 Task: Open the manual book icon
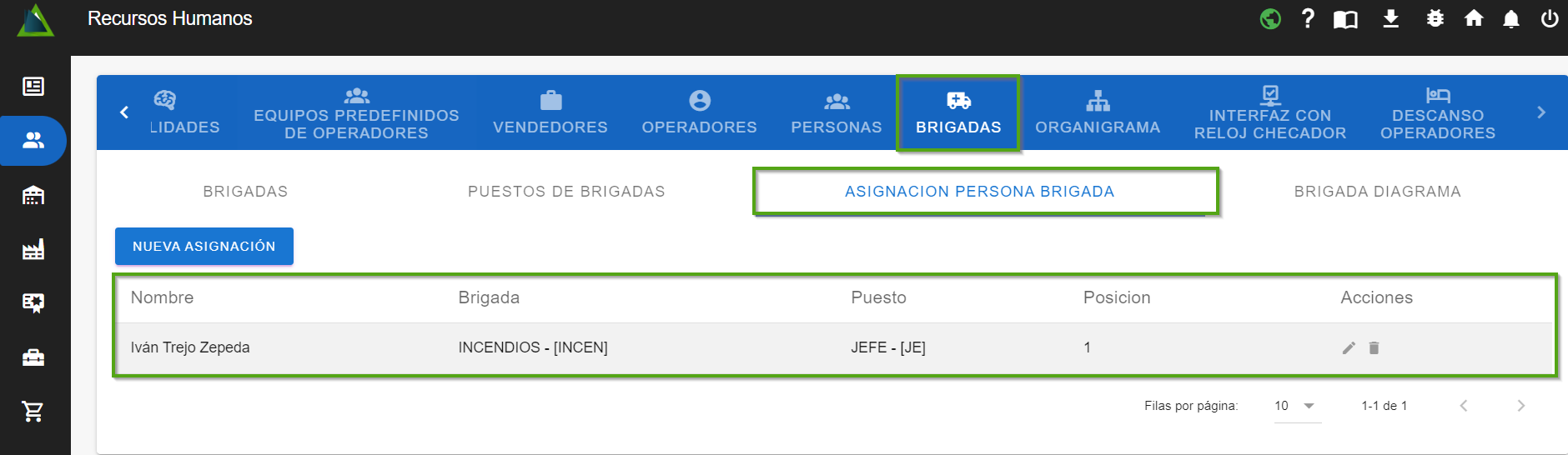tap(1345, 19)
